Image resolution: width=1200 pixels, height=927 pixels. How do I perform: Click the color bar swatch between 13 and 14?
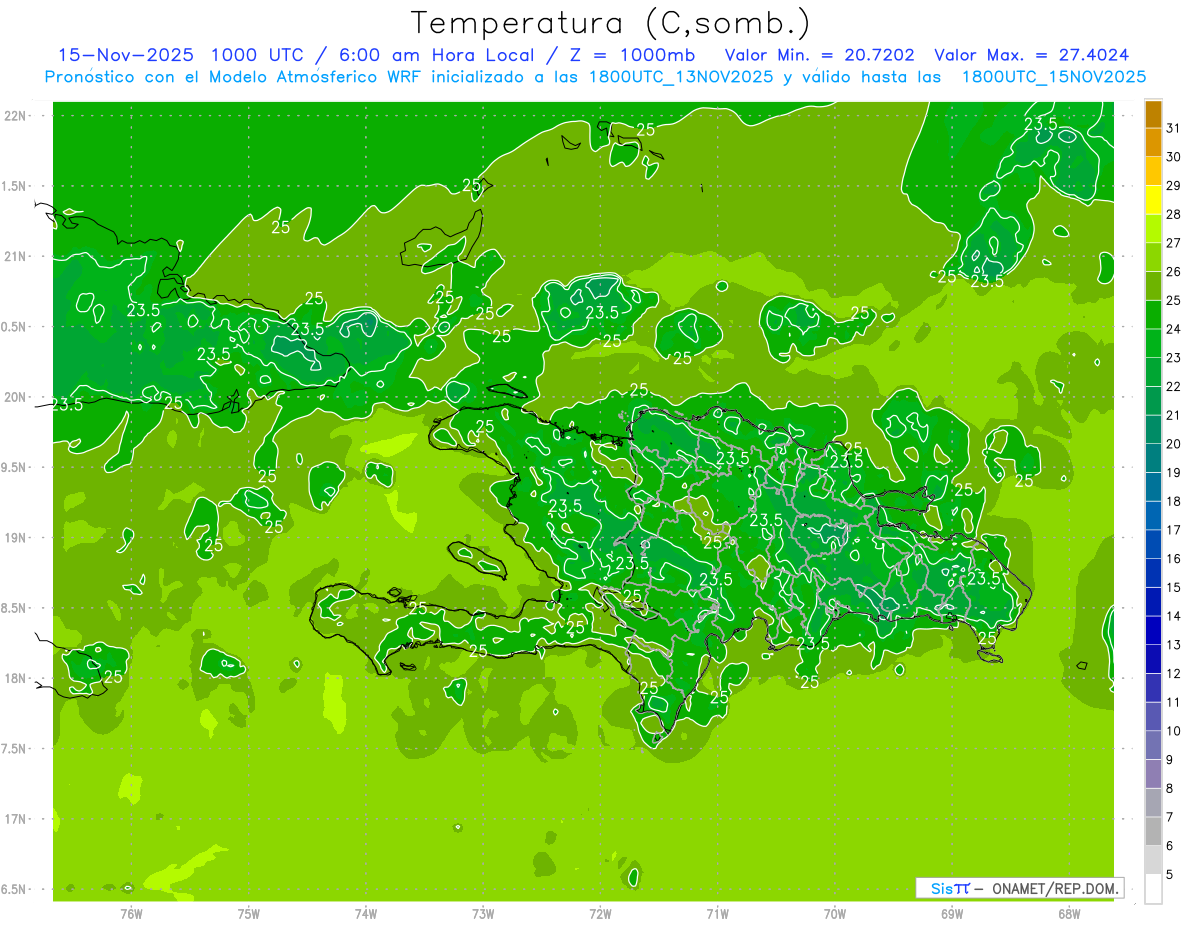tap(1154, 631)
